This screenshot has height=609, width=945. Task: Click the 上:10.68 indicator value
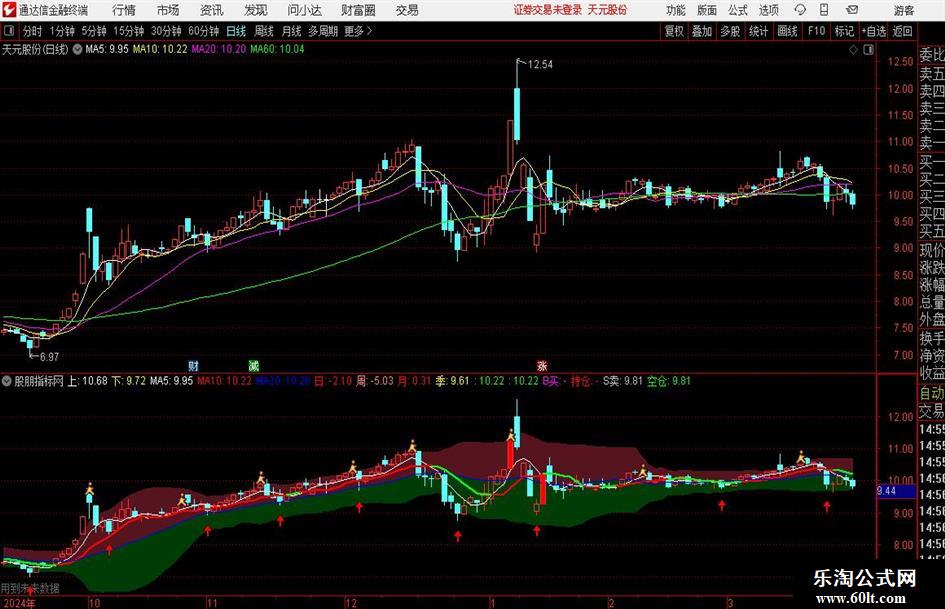point(87,381)
